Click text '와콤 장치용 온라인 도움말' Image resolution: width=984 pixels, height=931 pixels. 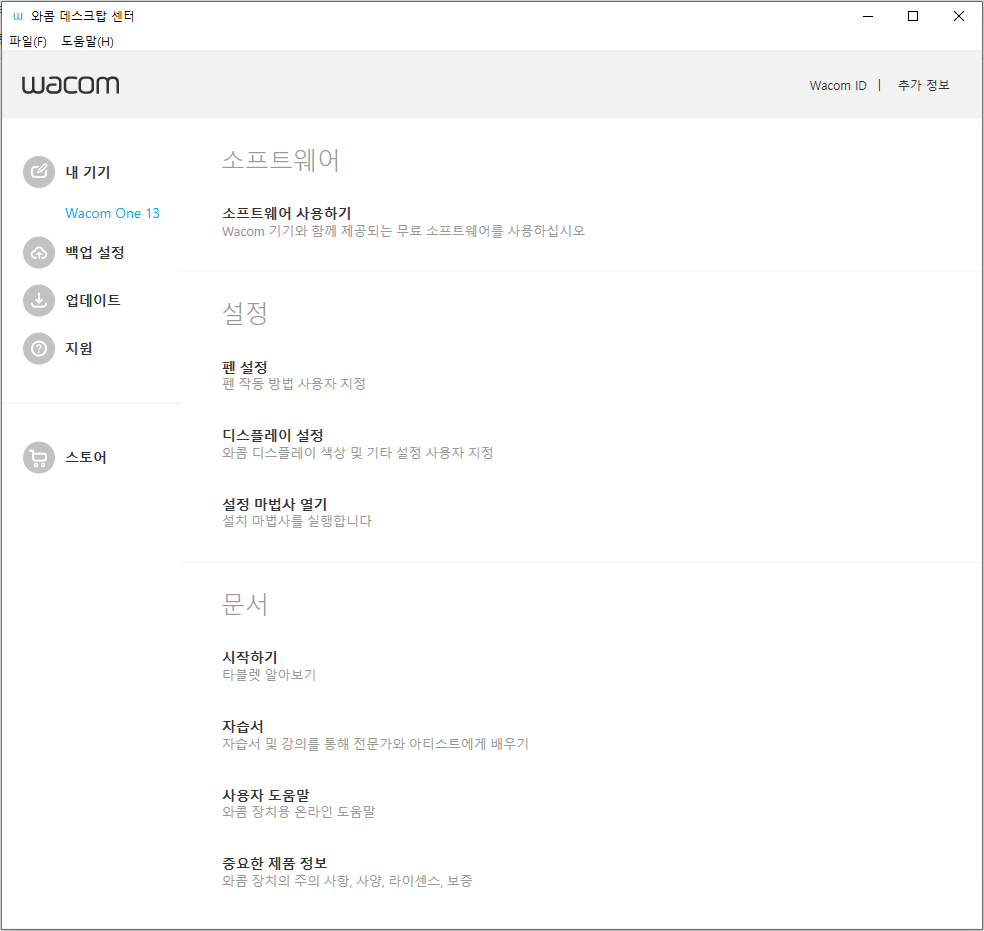[x=299, y=812]
